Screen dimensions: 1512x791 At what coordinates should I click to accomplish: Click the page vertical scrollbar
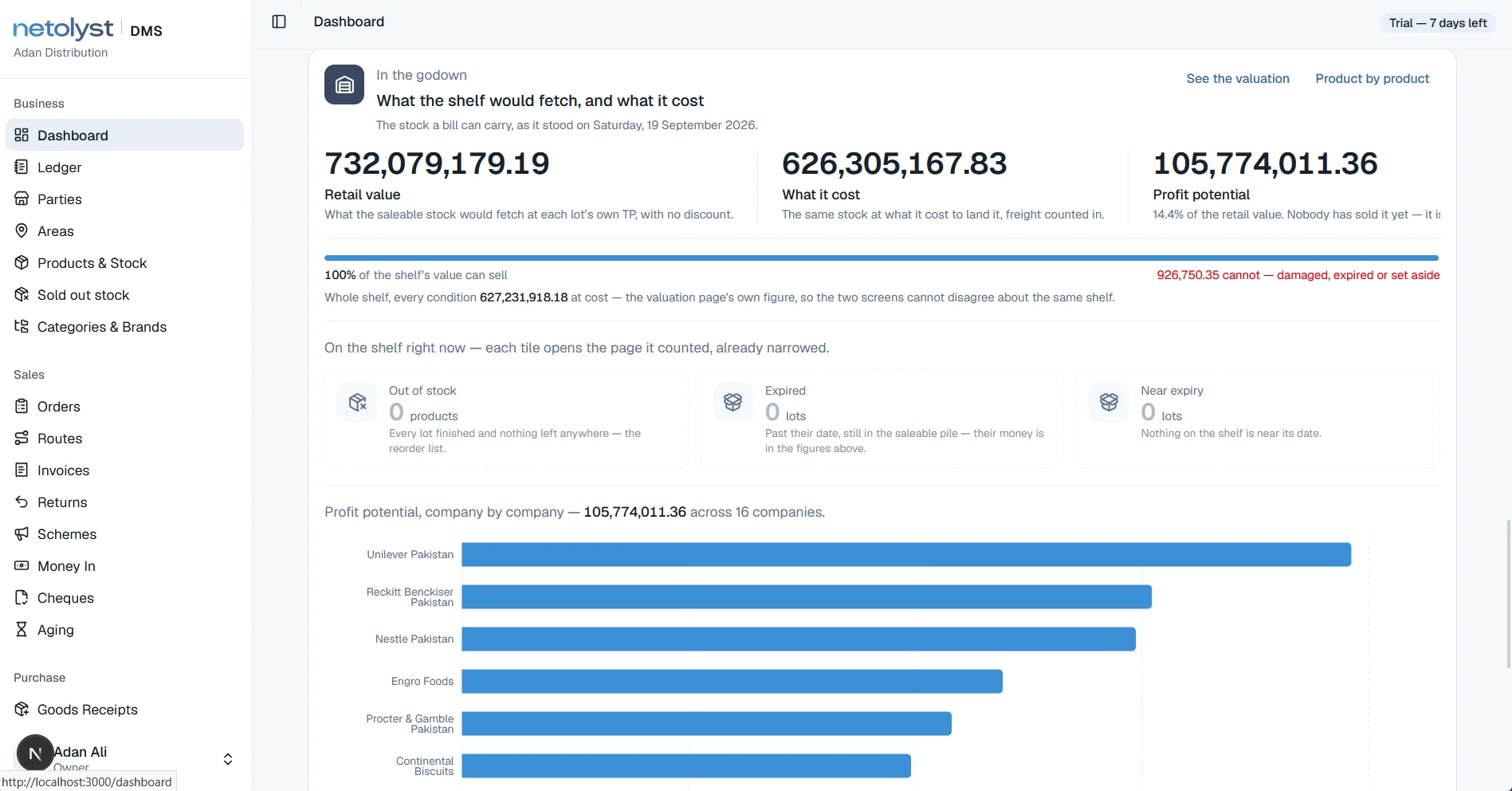click(1507, 594)
